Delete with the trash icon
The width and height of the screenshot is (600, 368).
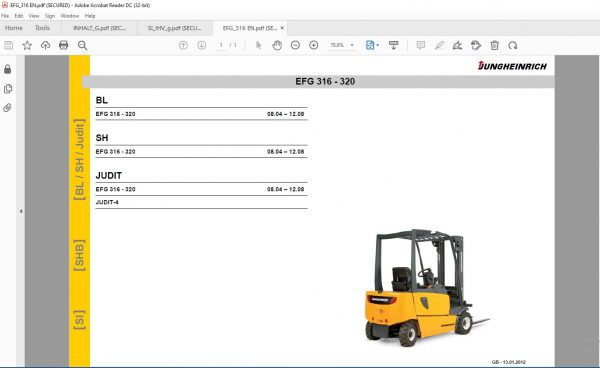494,45
